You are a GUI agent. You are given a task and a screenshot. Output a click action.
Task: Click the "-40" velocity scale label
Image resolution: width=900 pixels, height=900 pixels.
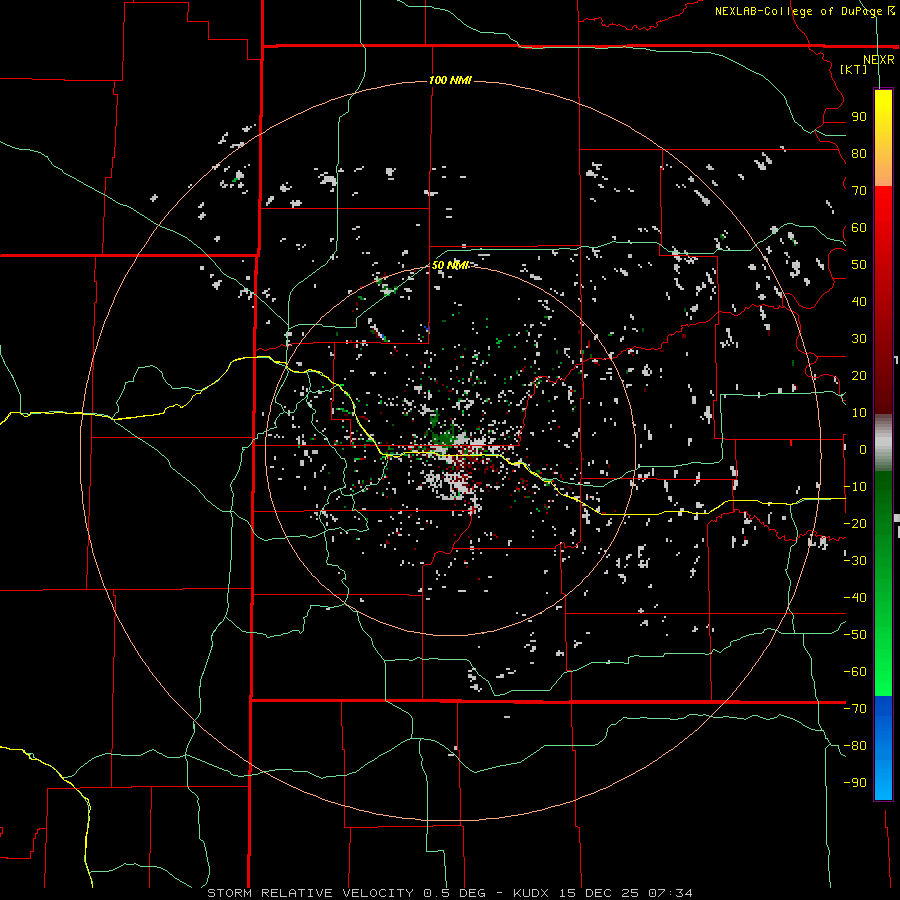[855, 598]
